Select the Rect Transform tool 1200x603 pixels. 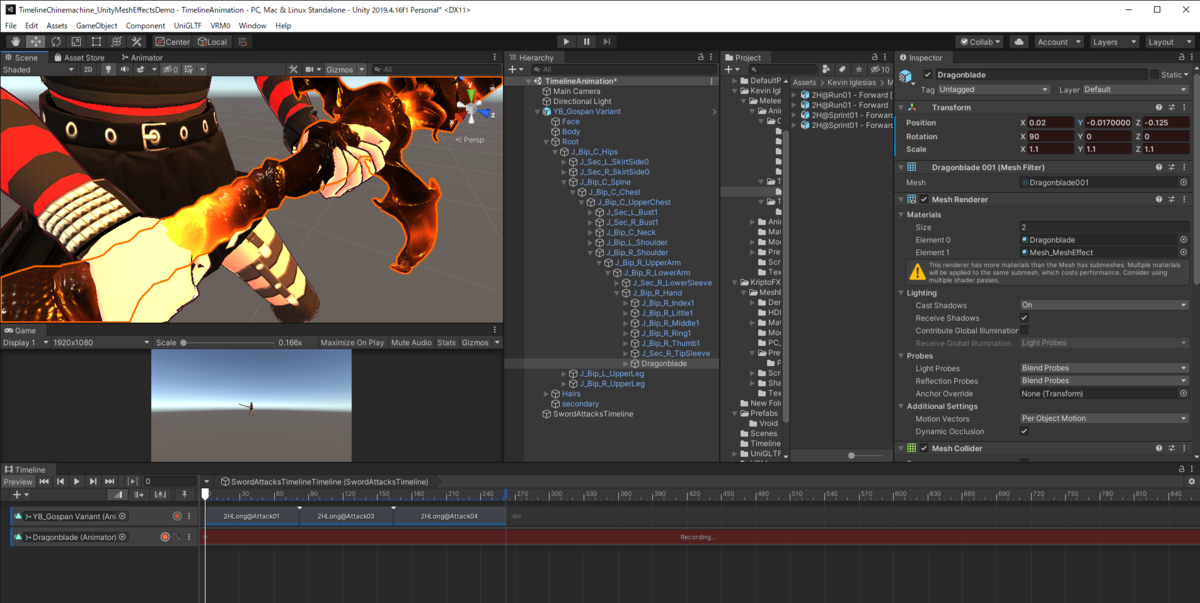(x=96, y=42)
